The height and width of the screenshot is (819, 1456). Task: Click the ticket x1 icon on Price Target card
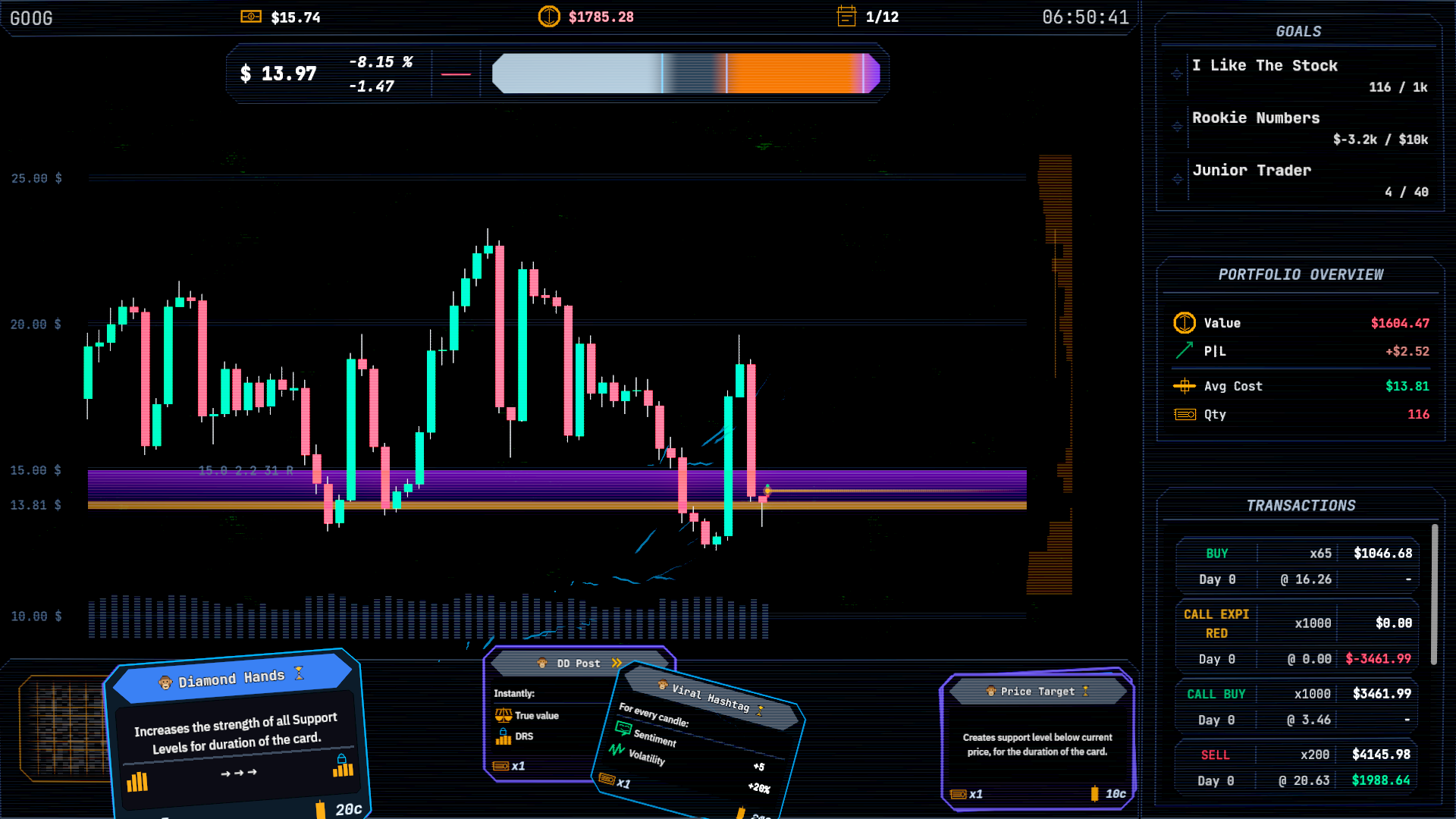959,794
